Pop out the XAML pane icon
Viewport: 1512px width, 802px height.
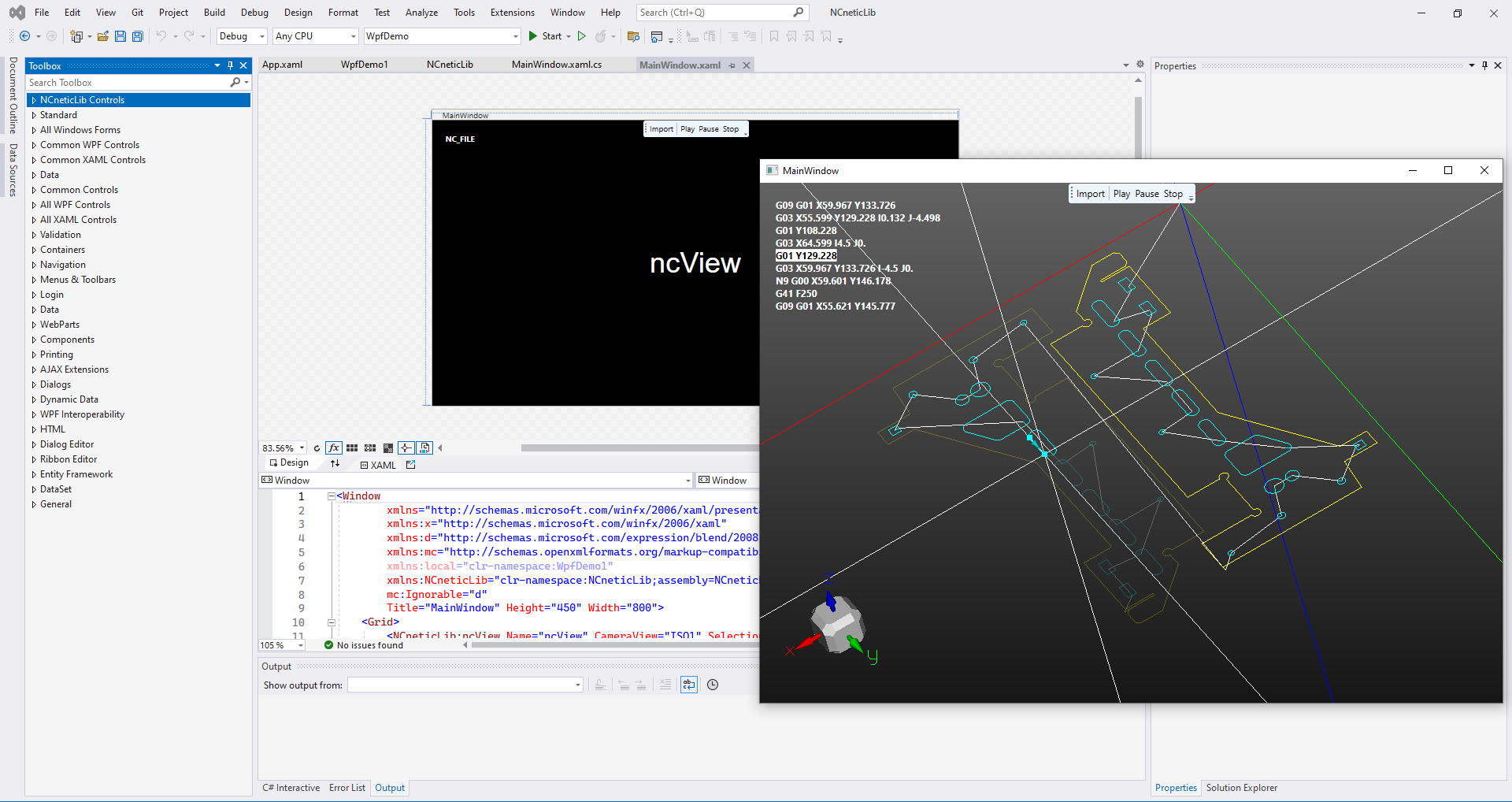410,465
